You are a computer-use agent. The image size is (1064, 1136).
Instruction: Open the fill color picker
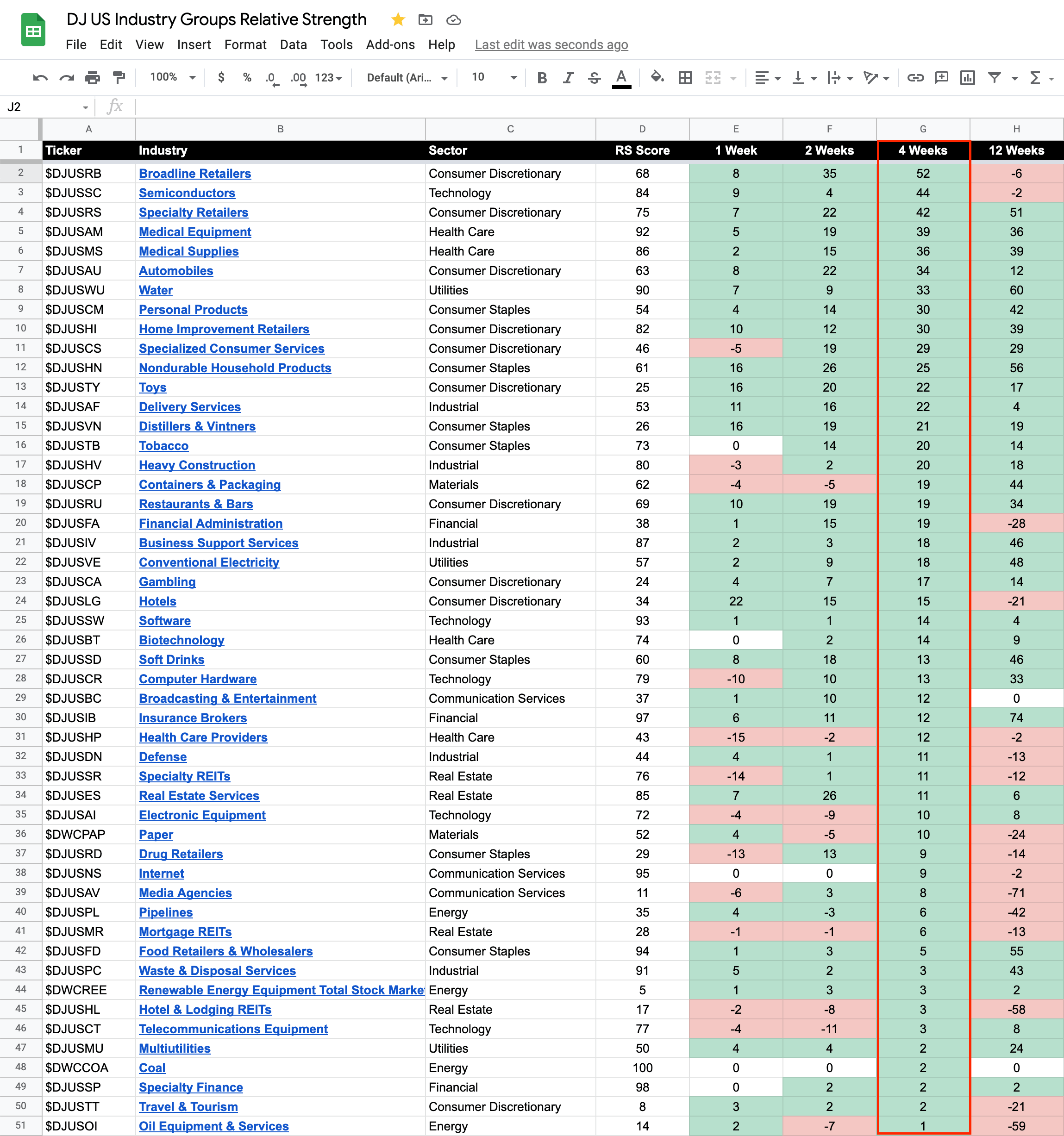[657, 77]
